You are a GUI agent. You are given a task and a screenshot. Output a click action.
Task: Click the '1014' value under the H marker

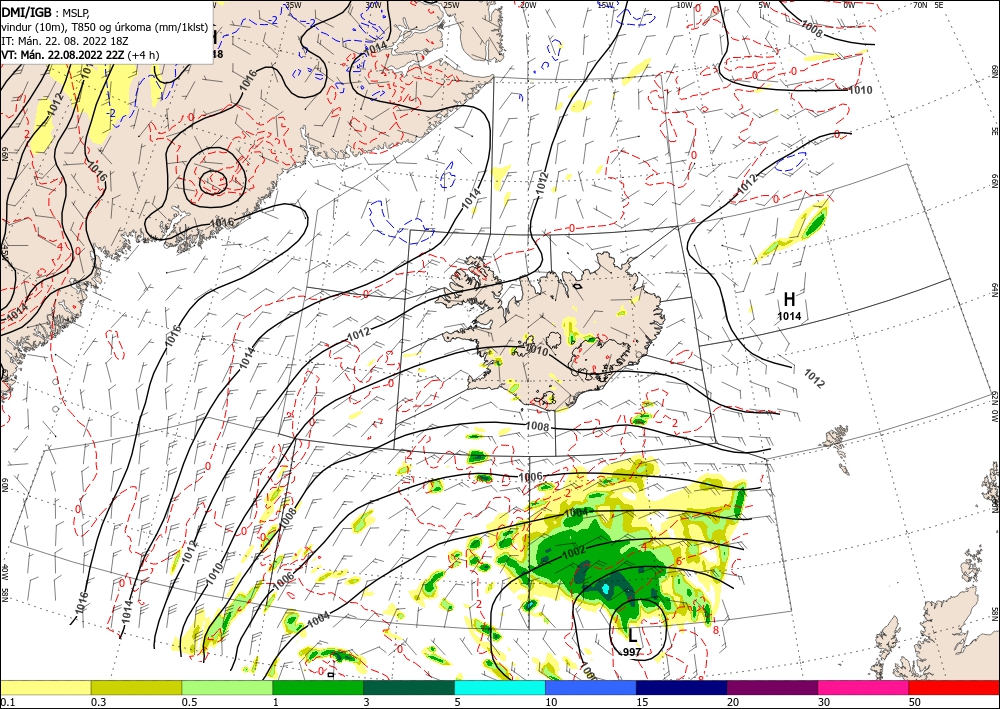click(x=789, y=316)
